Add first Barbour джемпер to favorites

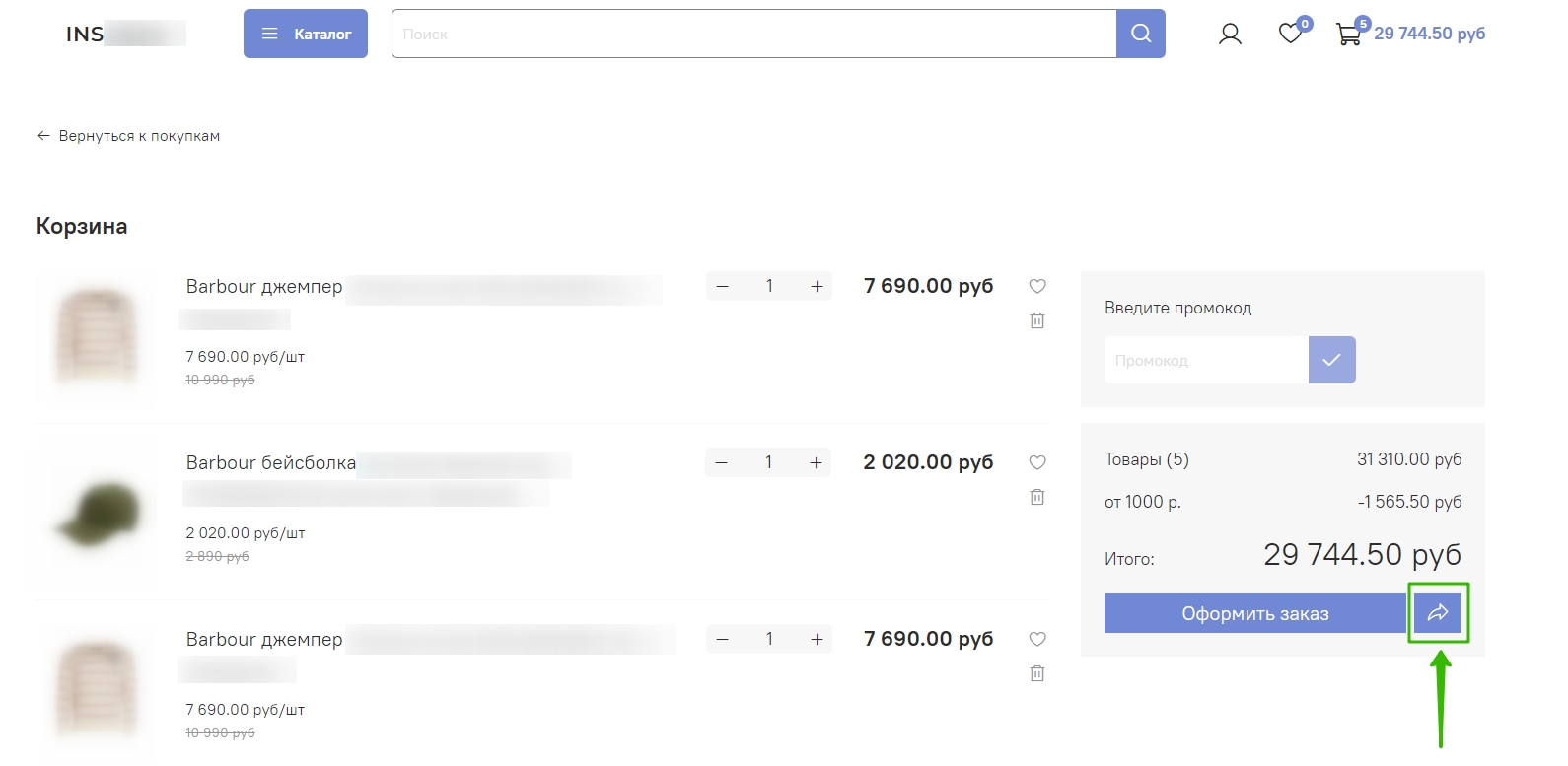point(1037,286)
